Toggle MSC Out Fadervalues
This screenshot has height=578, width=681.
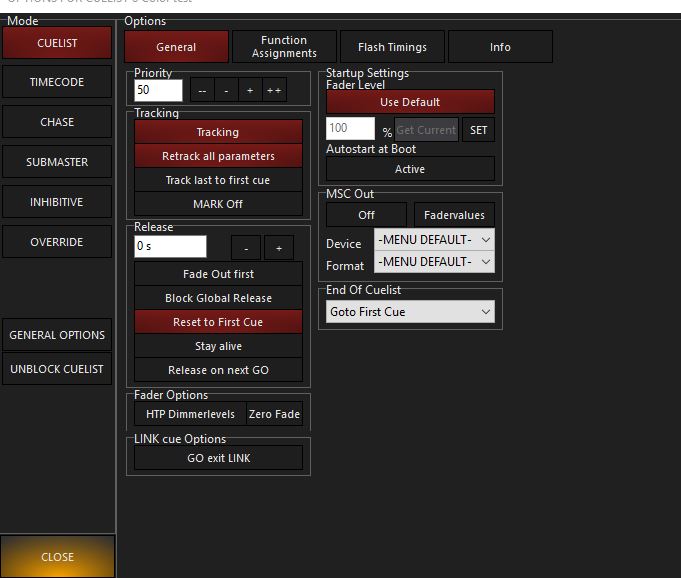pyautogui.click(x=454, y=215)
